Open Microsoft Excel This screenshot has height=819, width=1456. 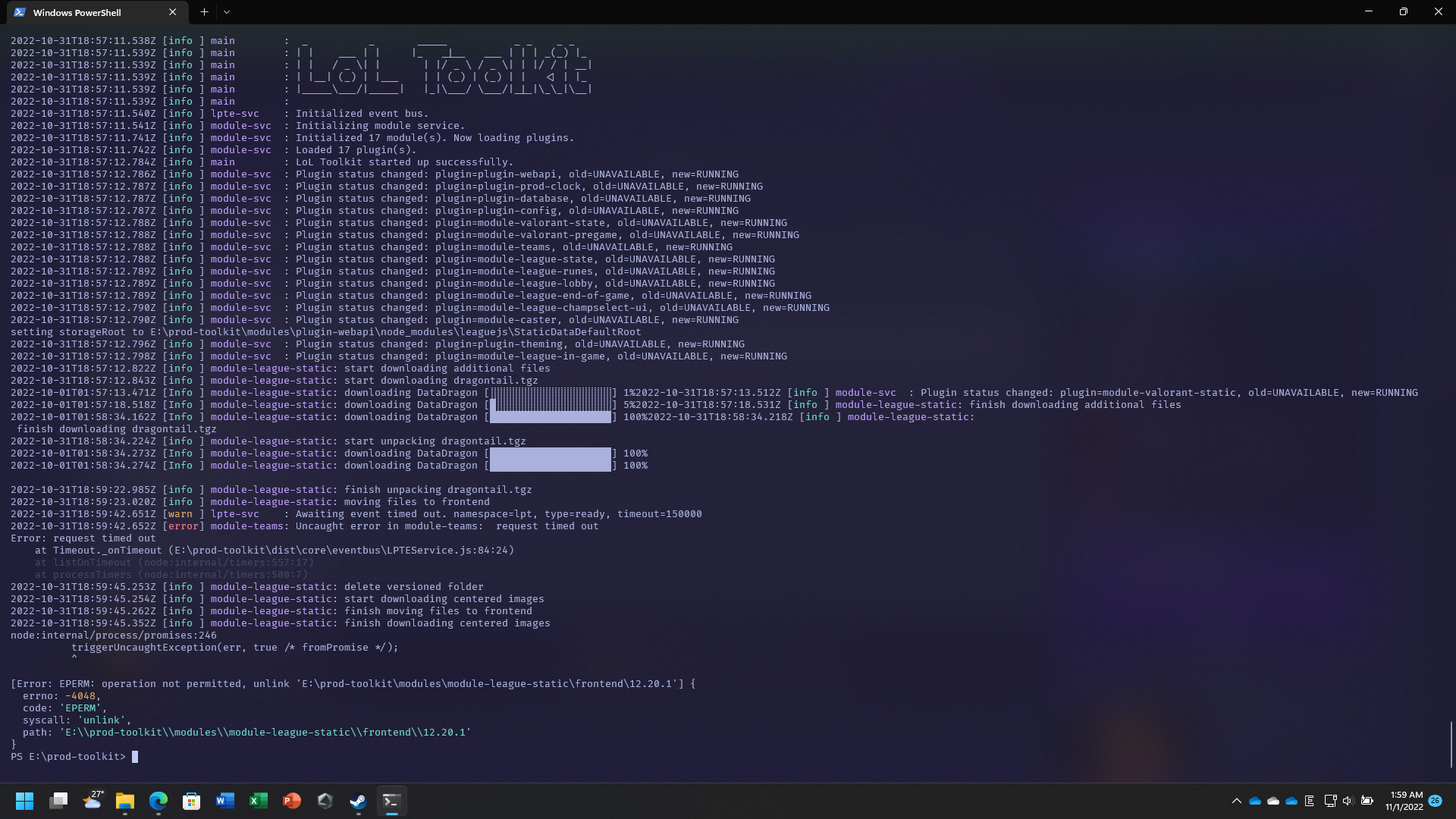(x=258, y=801)
